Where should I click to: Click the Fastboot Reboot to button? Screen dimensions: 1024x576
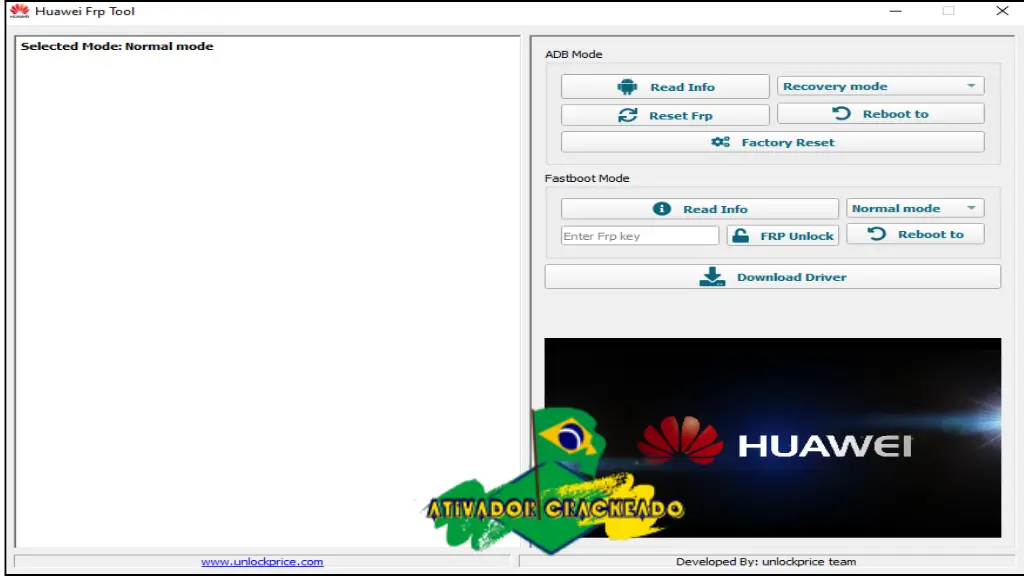point(915,234)
